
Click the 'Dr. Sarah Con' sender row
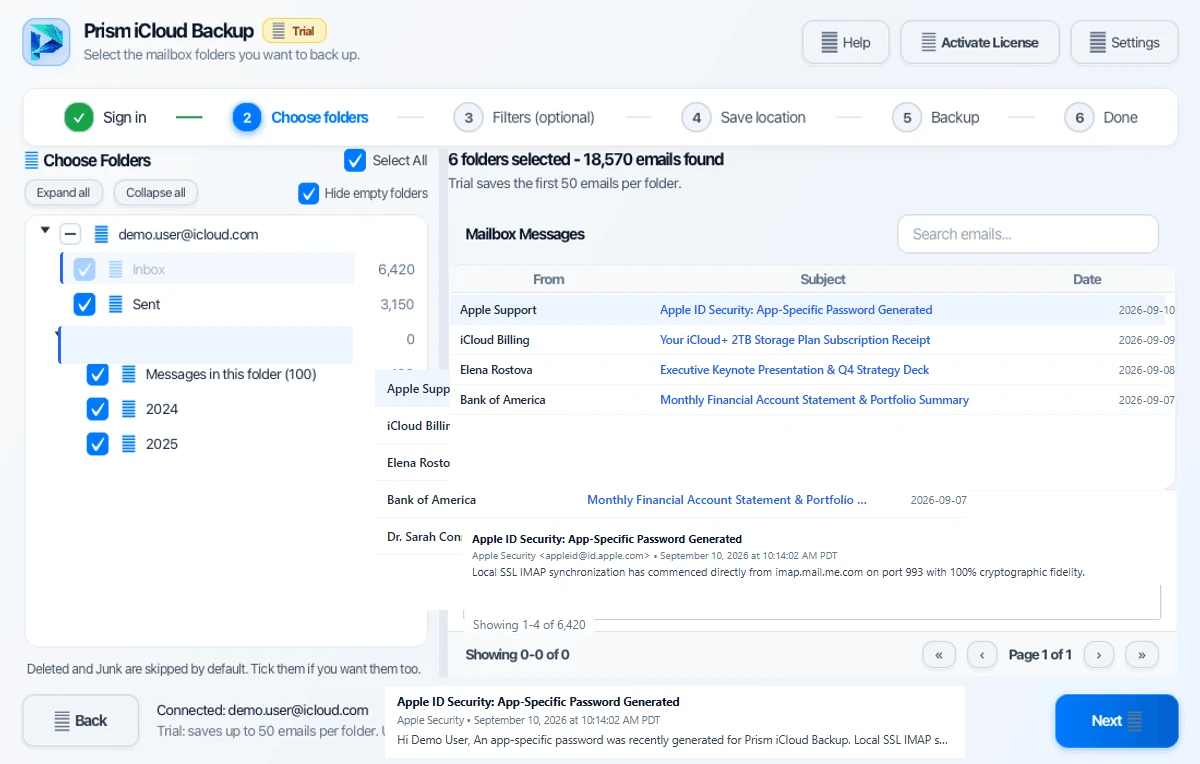[425, 537]
